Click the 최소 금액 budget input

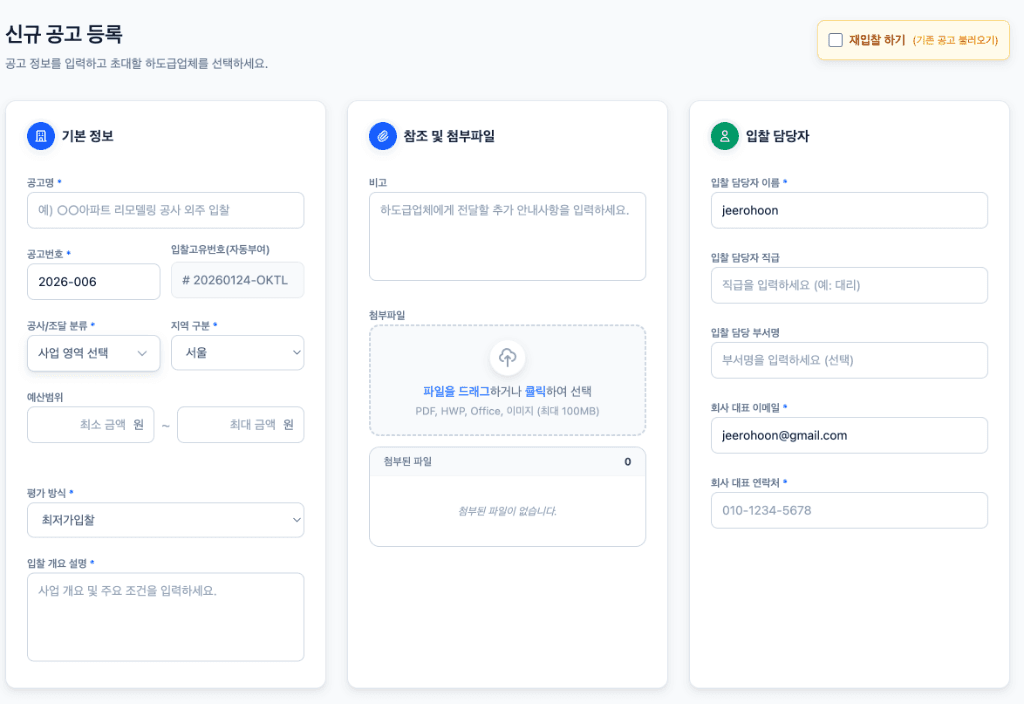93,425
